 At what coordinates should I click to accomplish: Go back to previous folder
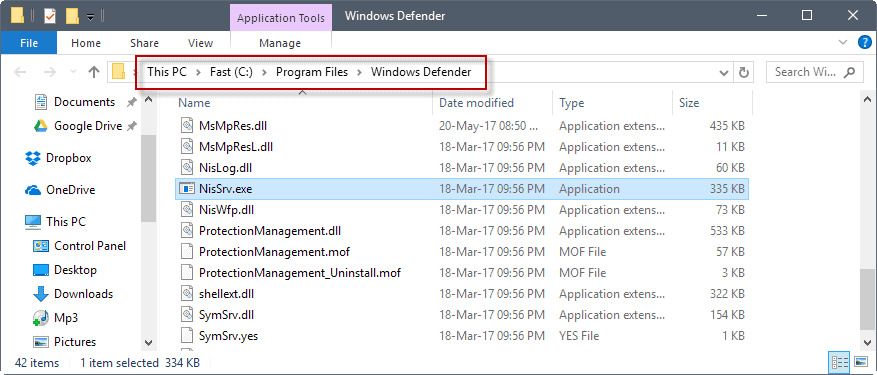[20, 72]
